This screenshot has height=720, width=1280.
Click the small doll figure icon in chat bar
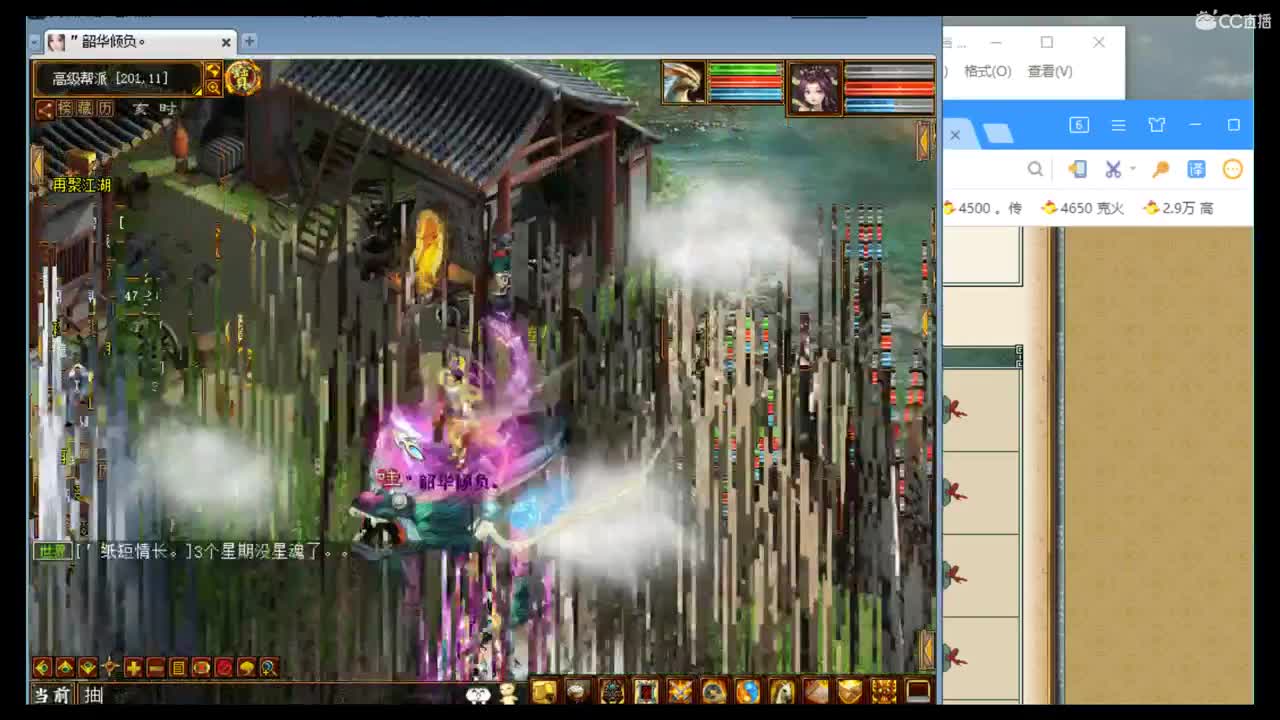click(x=508, y=693)
